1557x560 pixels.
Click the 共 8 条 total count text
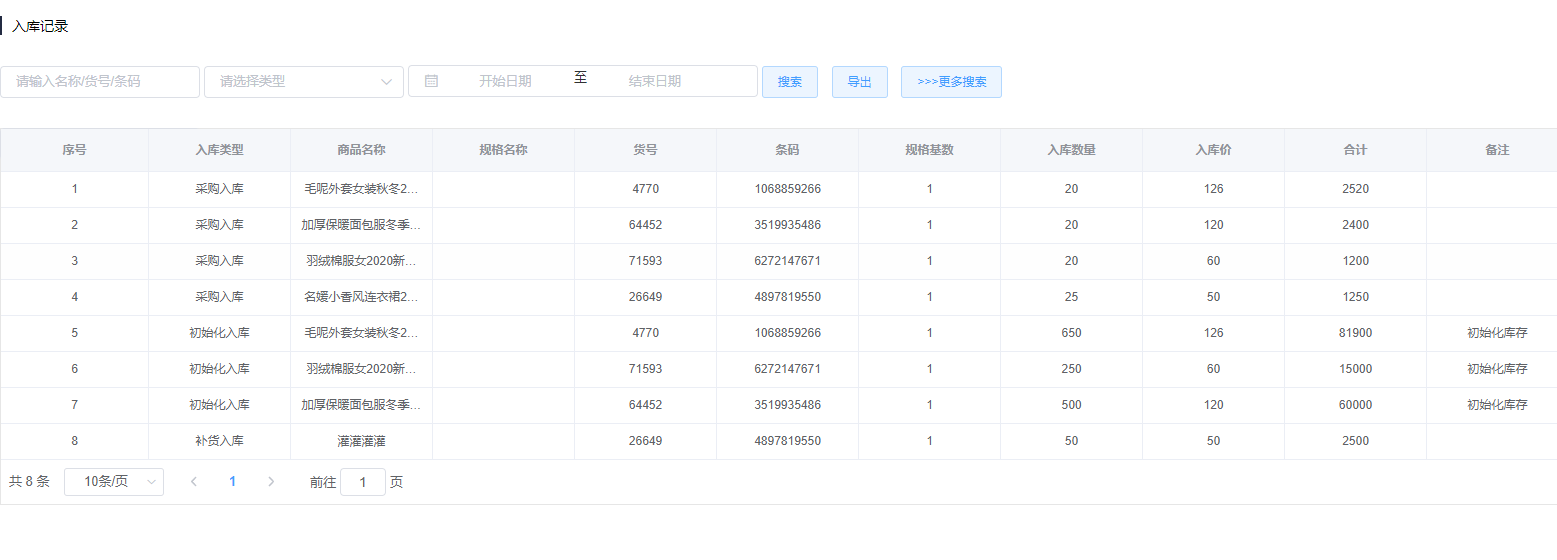(29, 482)
